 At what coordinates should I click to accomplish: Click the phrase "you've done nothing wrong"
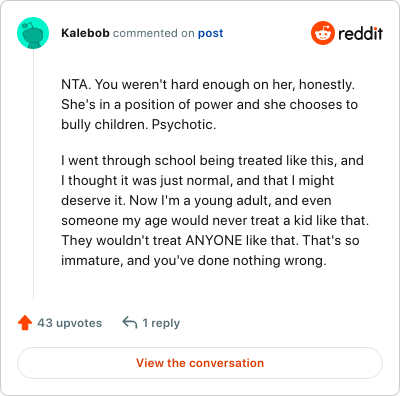[240, 260]
